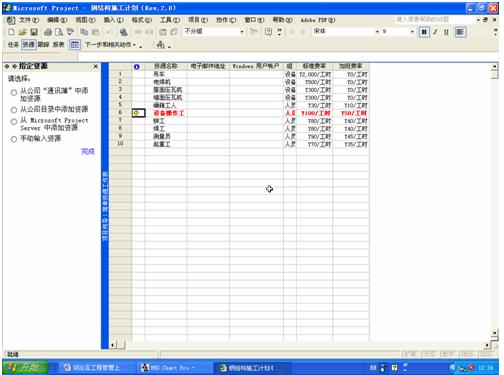Select 从公司目录中添加资源 radio option
This screenshot has height=375, width=504.
pos(14,110)
